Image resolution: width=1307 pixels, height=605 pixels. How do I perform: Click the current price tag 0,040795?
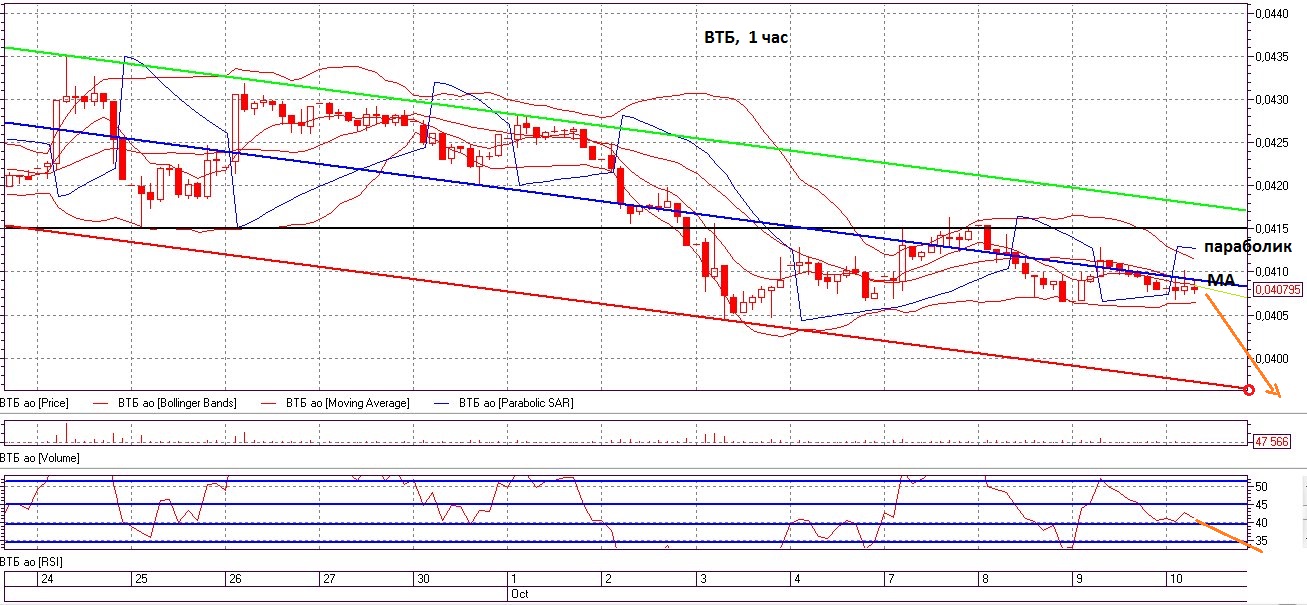(1278, 290)
